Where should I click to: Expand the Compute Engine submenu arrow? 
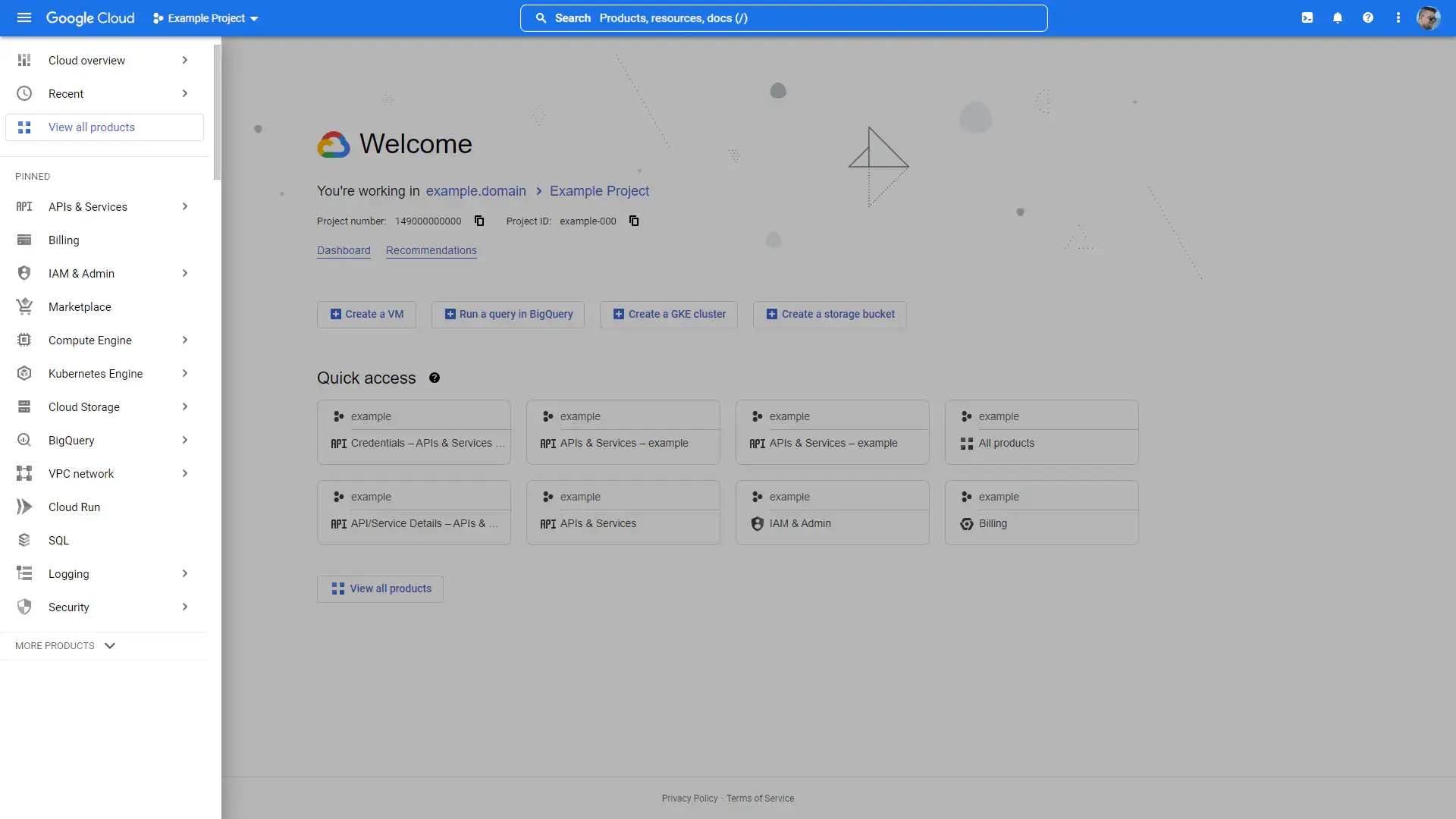point(184,340)
